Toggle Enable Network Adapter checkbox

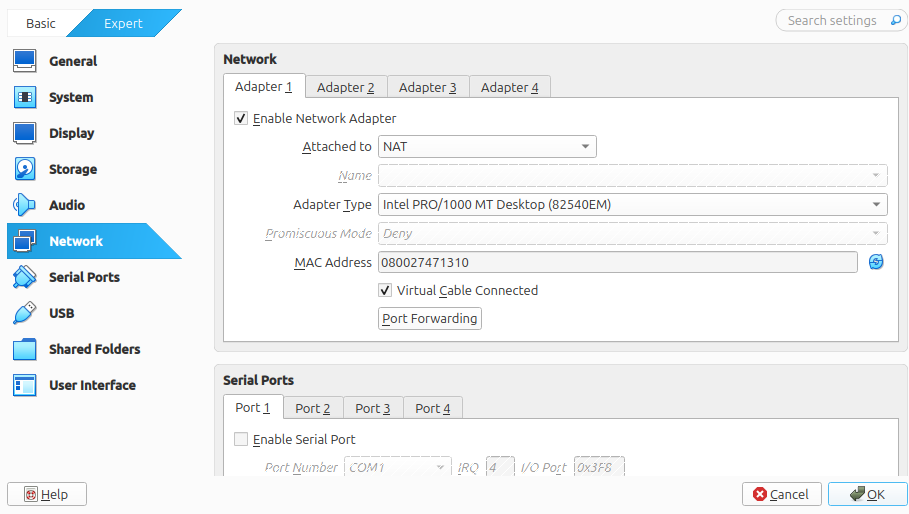click(x=241, y=118)
